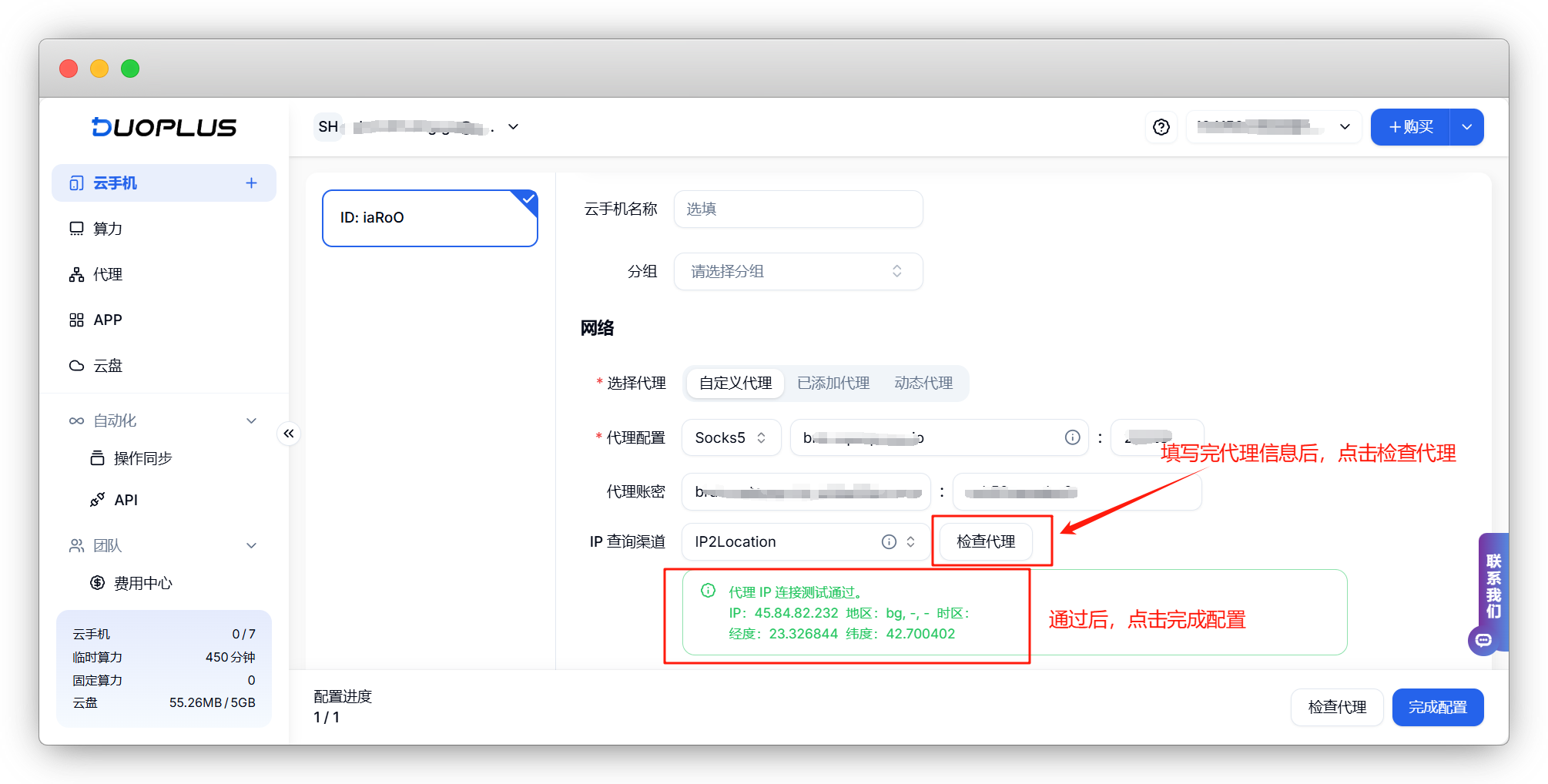The image size is (1548, 784).
Task: Click the 团队 people icon
Action: [76, 545]
